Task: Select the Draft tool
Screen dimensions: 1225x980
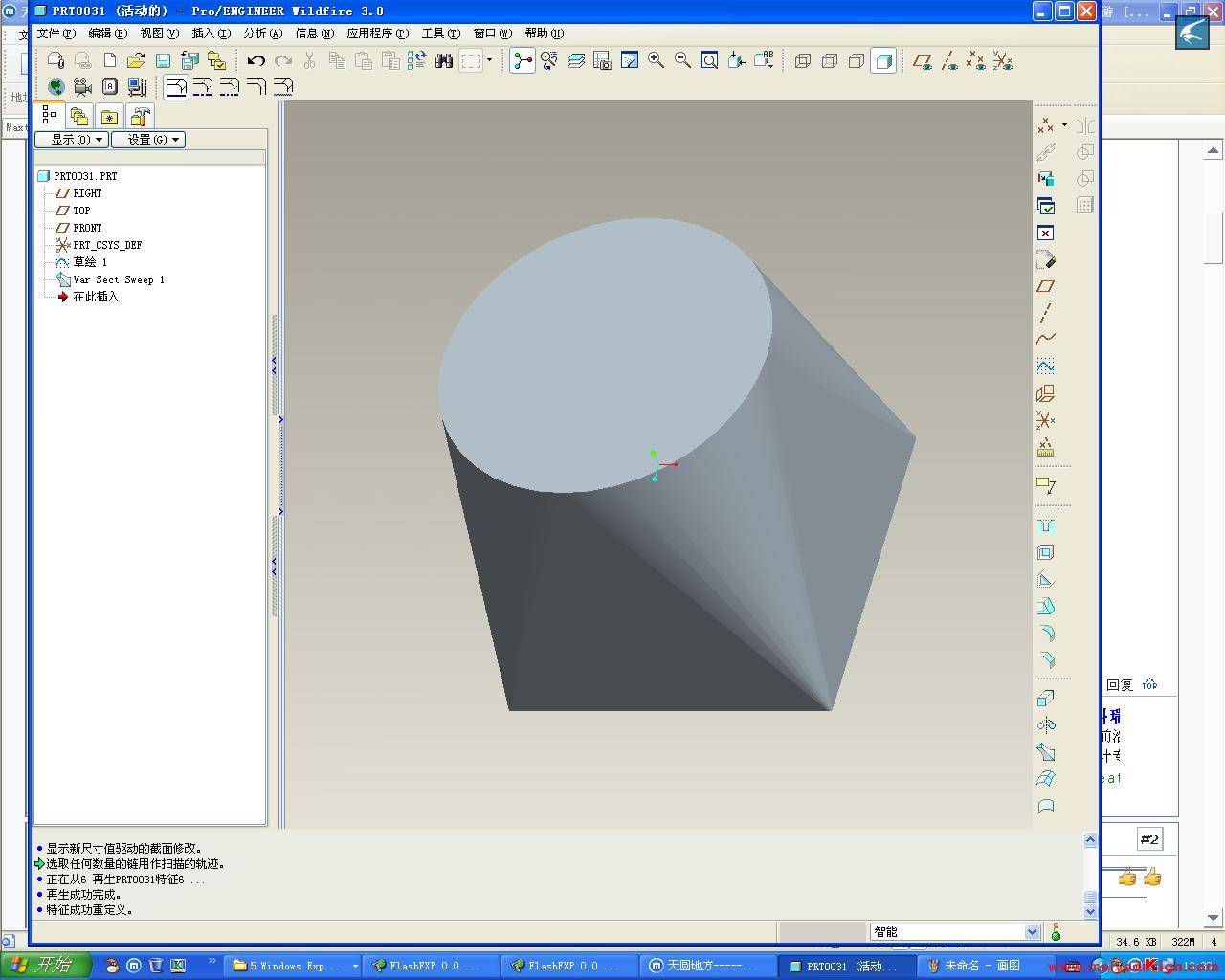Action: pyautogui.click(x=1046, y=606)
